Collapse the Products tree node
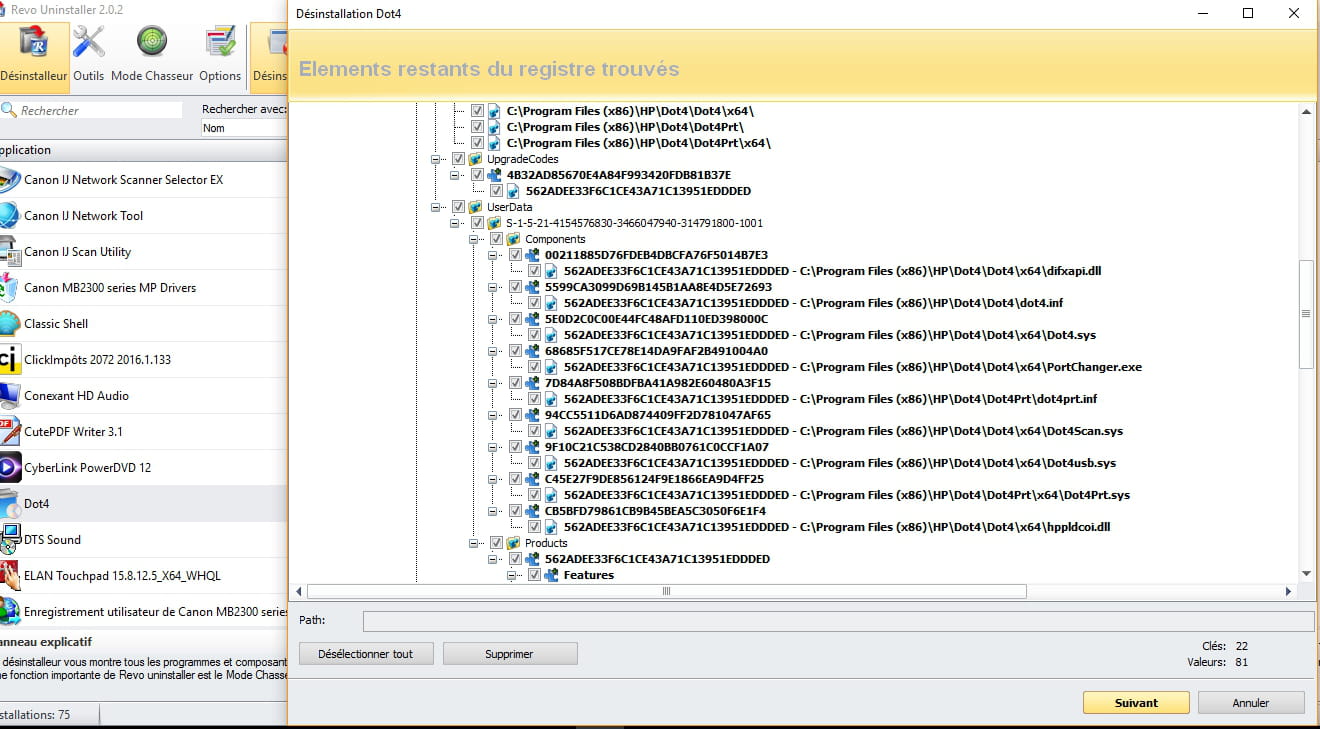 (474, 543)
